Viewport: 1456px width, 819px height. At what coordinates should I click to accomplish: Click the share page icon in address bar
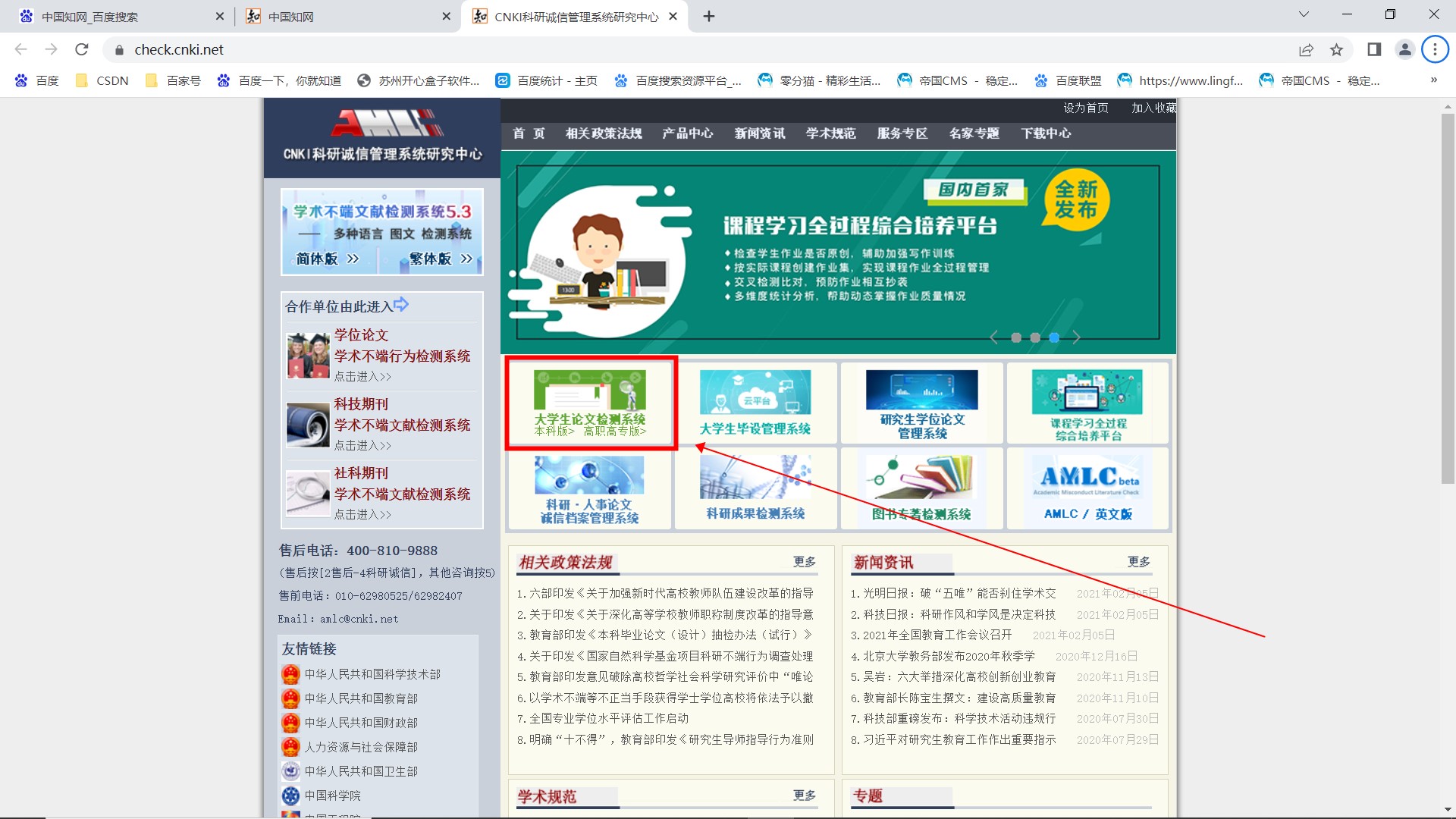coord(1306,49)
